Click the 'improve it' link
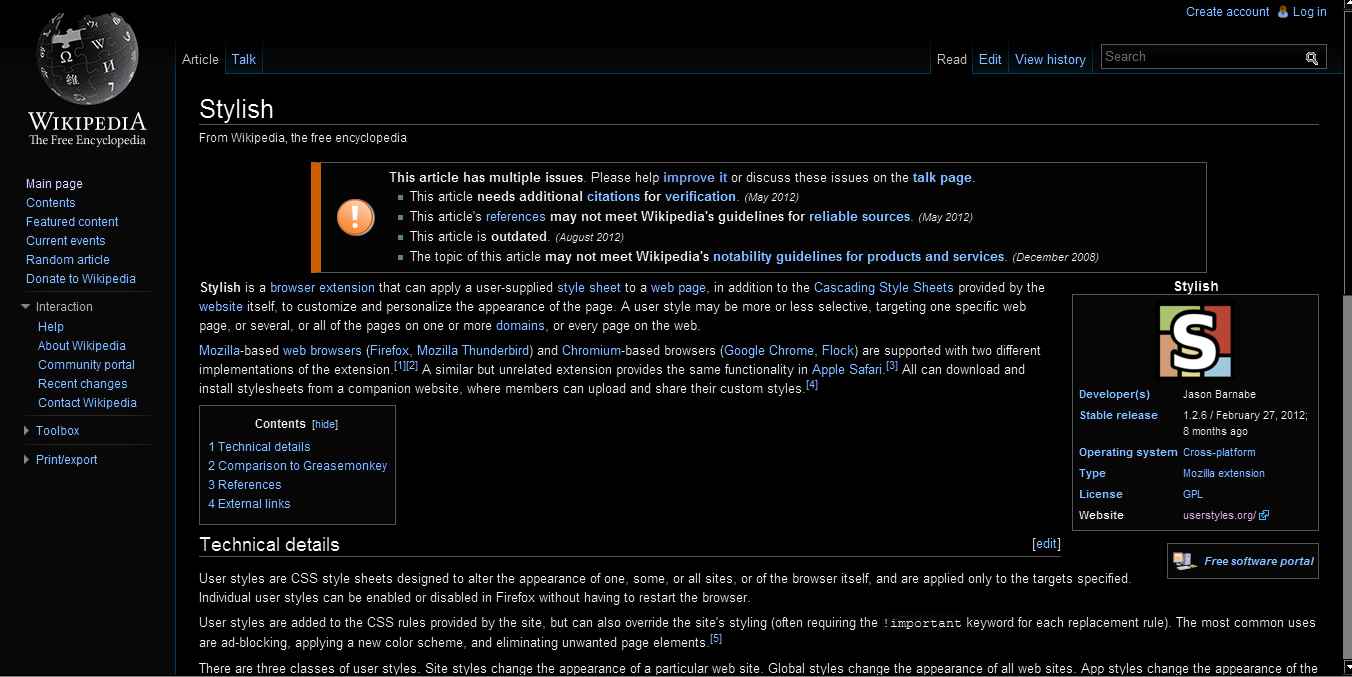1352x677 pixels. (695, 177)
